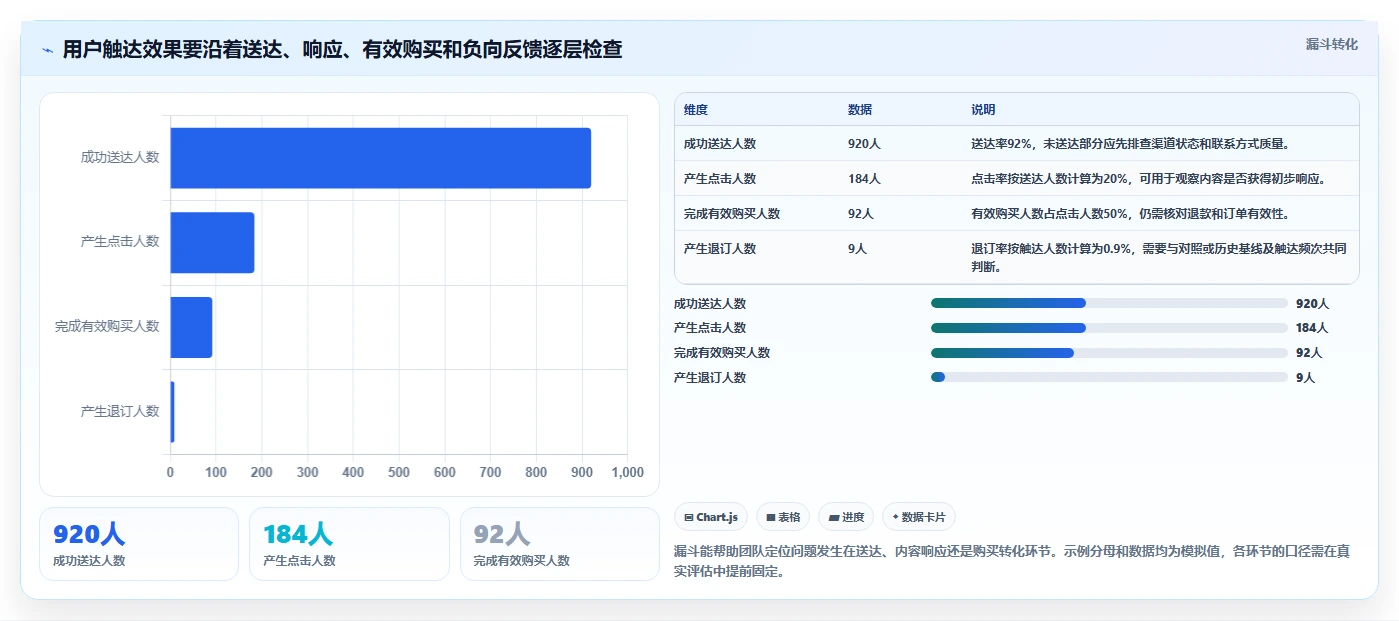This screenshot has height=621, width=1399.
Task: Click the description starting with 点击率按送达人数
Action: click(1148, 179)
